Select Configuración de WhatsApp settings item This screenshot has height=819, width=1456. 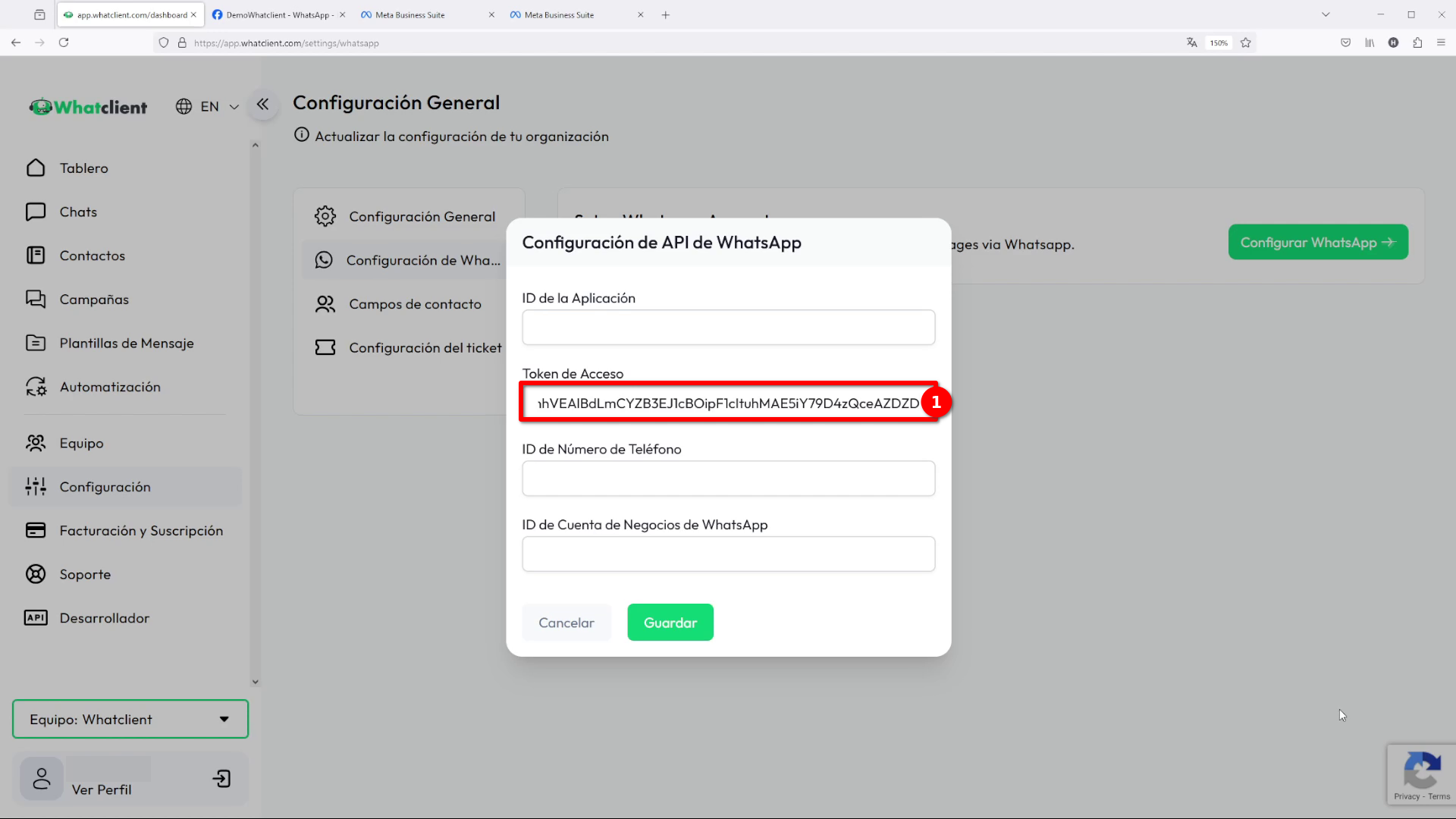(x=408, y=260)
